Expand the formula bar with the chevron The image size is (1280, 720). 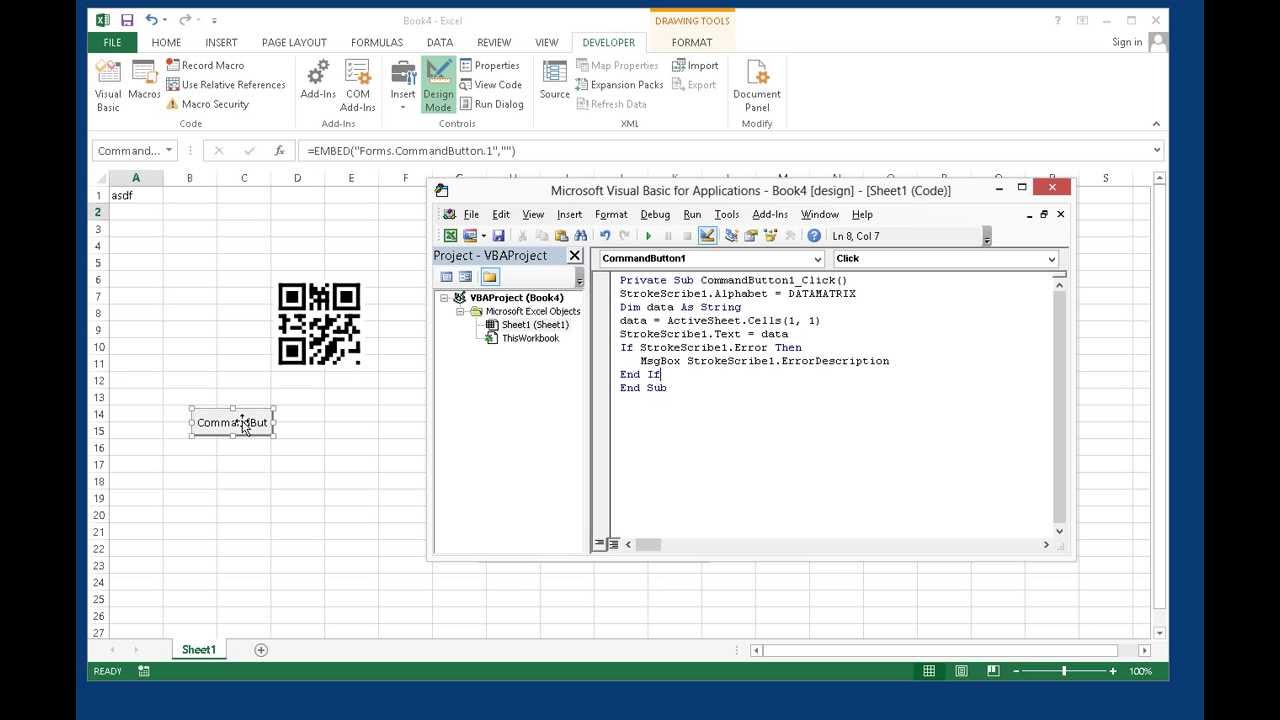pos(1157,150)
